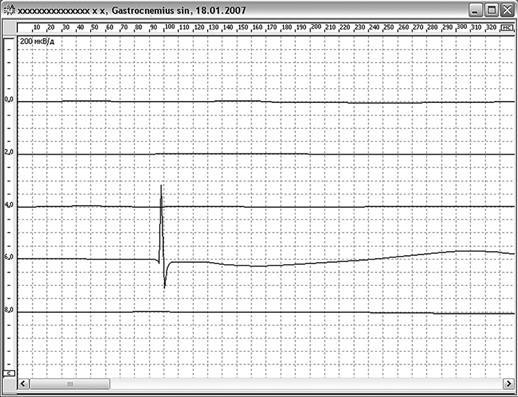The image size is (518, 397).
Task: Click the 50 mark on the time ruler
Action: 95,27
